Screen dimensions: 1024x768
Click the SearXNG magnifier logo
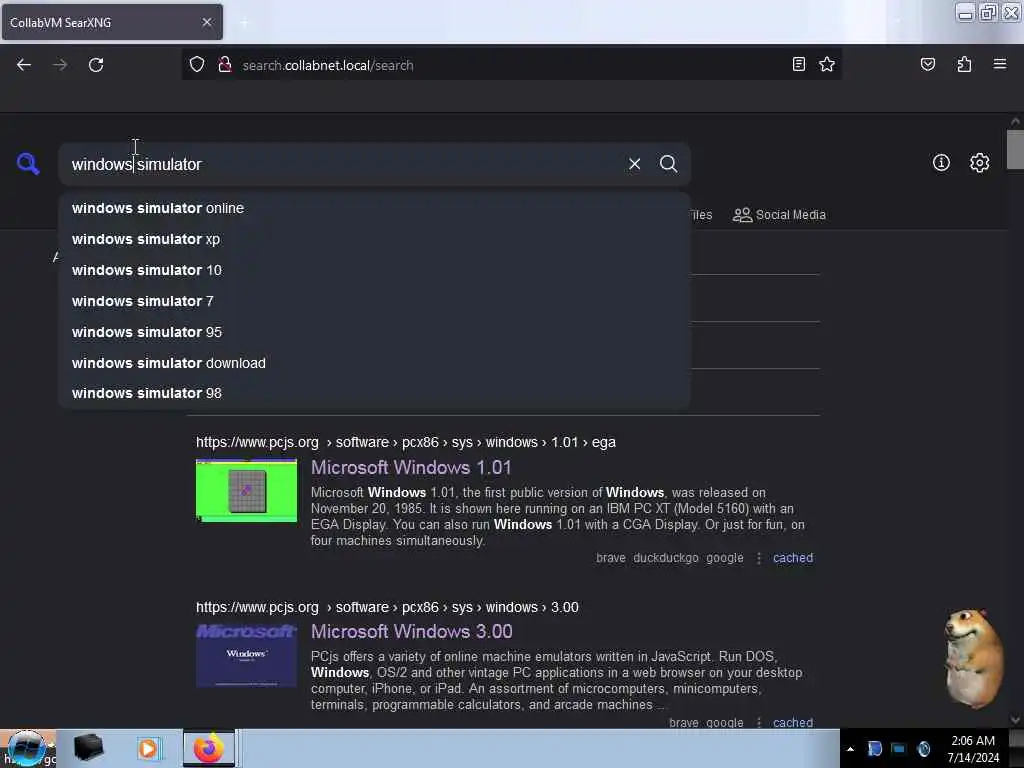coord(28,163)
